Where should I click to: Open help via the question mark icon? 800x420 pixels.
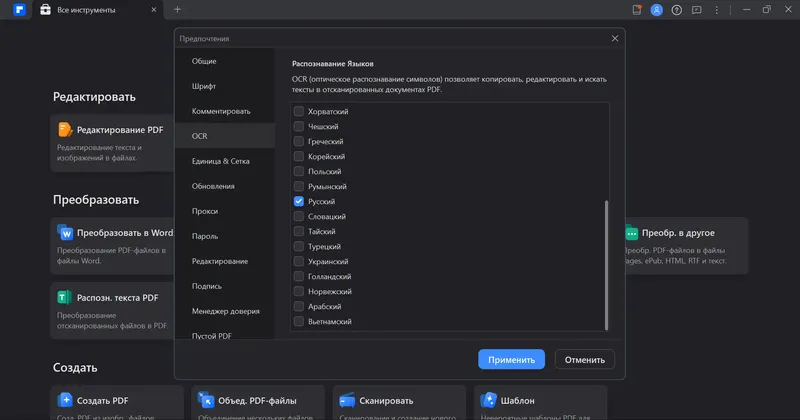[677, 10]
